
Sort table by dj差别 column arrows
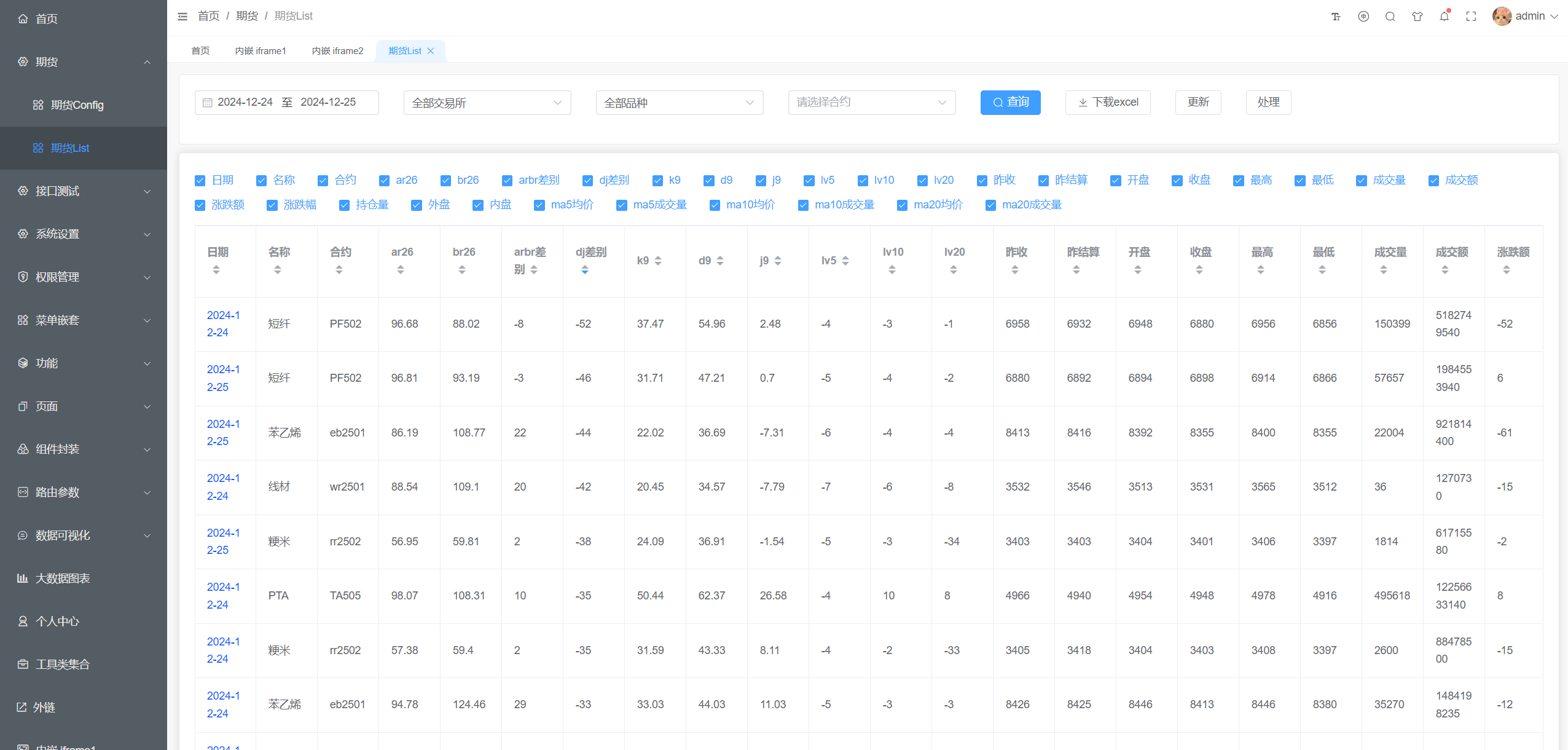click(x=585, y=269)
